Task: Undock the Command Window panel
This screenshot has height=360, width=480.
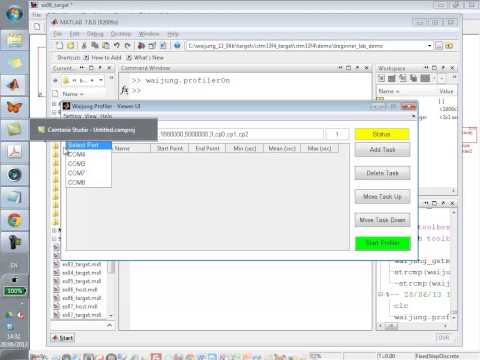Action: point(357,68)
